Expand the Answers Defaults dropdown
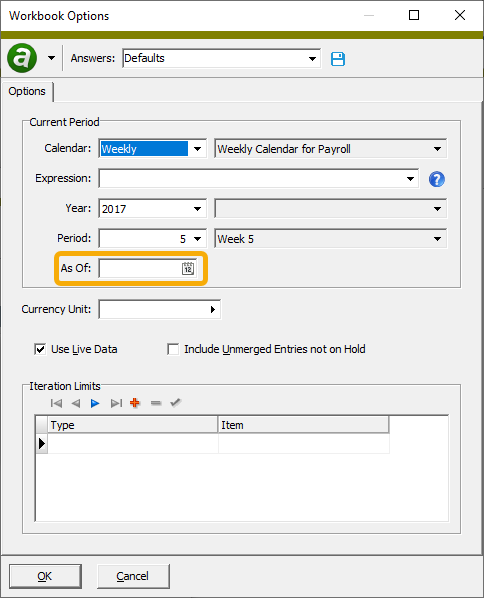This screenshot has width=484, height=598. 312,59
